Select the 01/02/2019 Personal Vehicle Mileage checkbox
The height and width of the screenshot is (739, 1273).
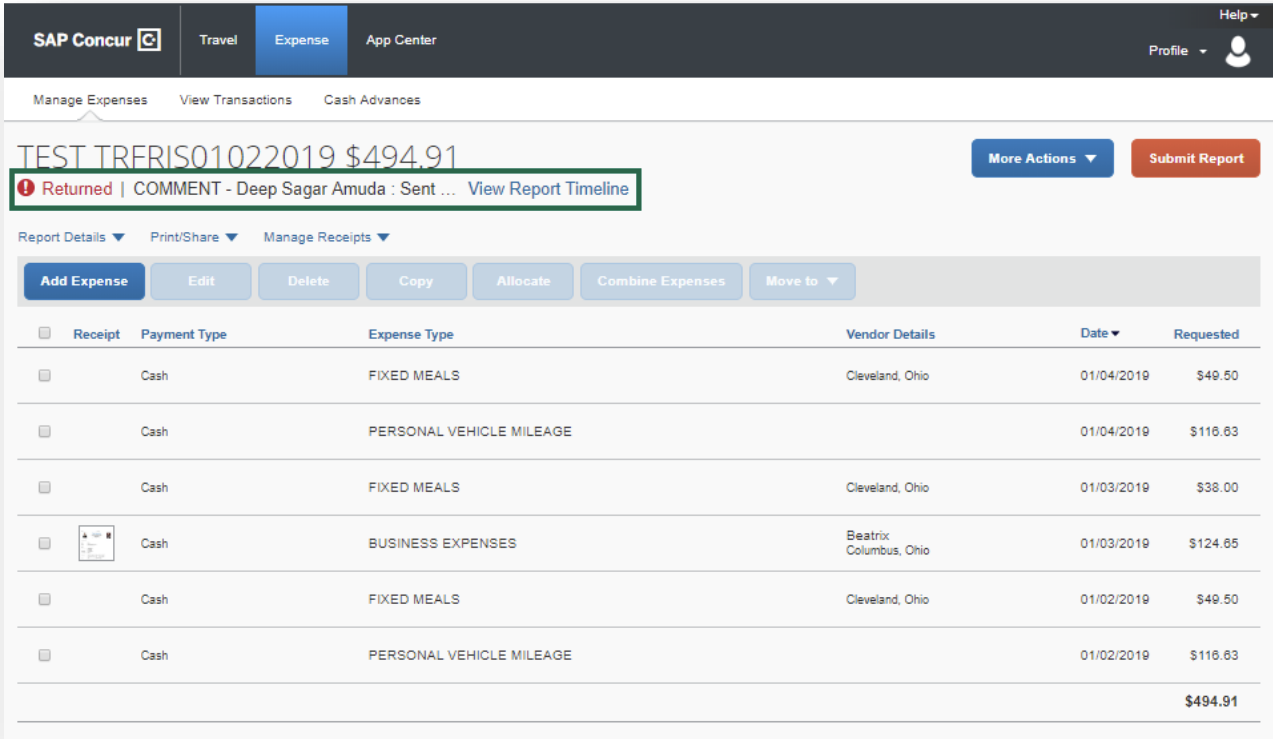44,656
